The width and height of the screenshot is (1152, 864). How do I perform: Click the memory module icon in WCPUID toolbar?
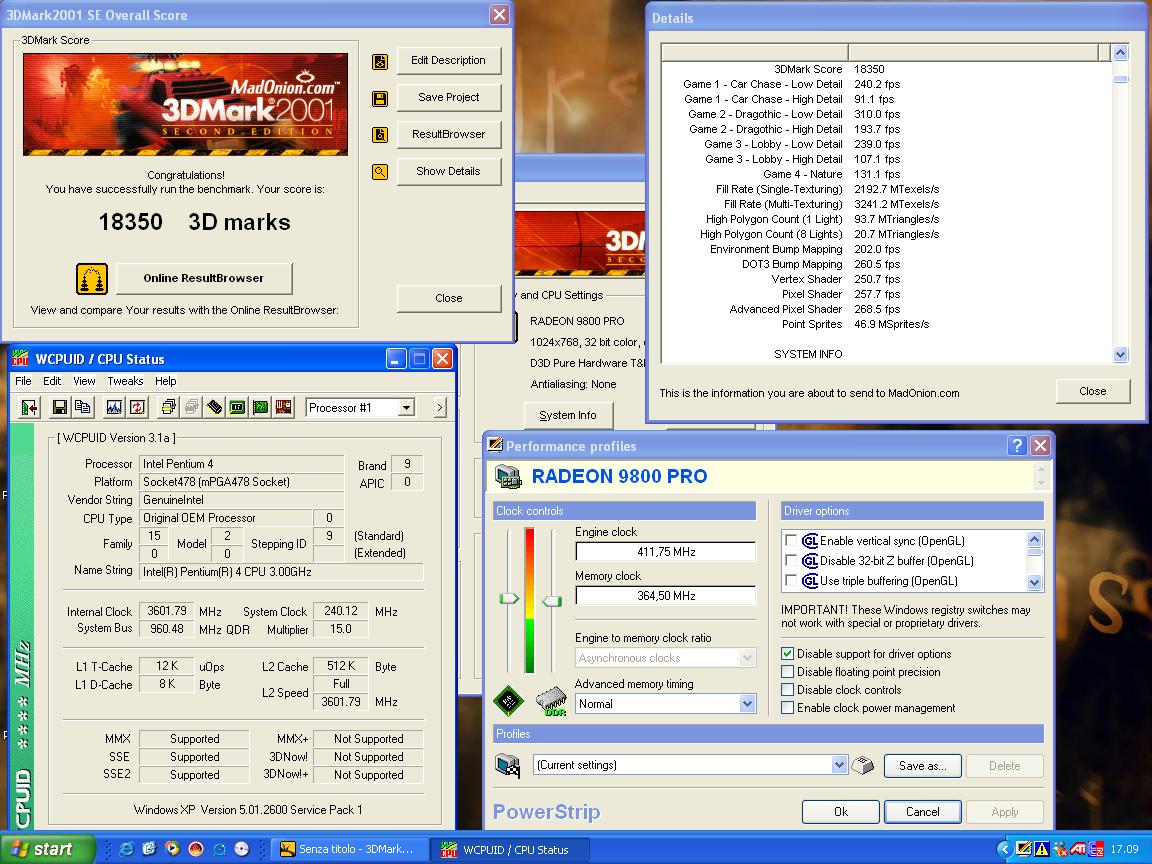point(215,407)
